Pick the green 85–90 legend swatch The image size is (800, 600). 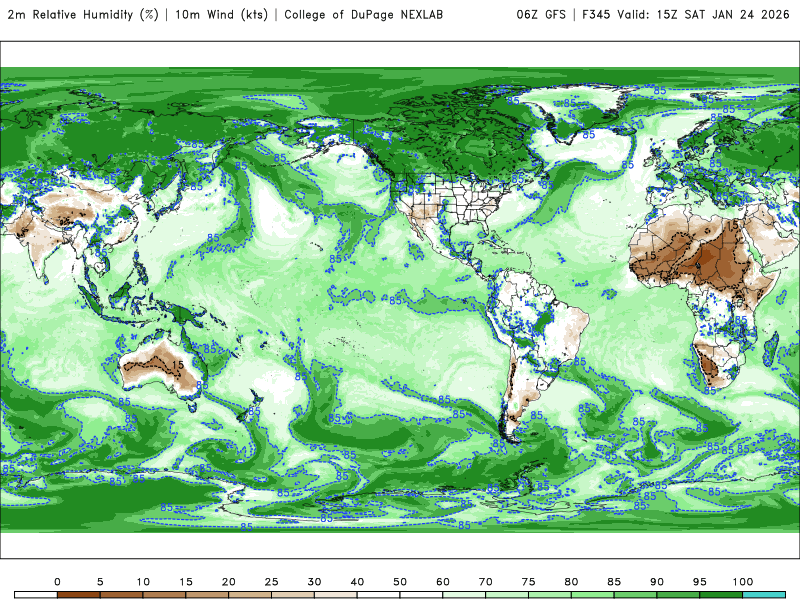[636, 595]
